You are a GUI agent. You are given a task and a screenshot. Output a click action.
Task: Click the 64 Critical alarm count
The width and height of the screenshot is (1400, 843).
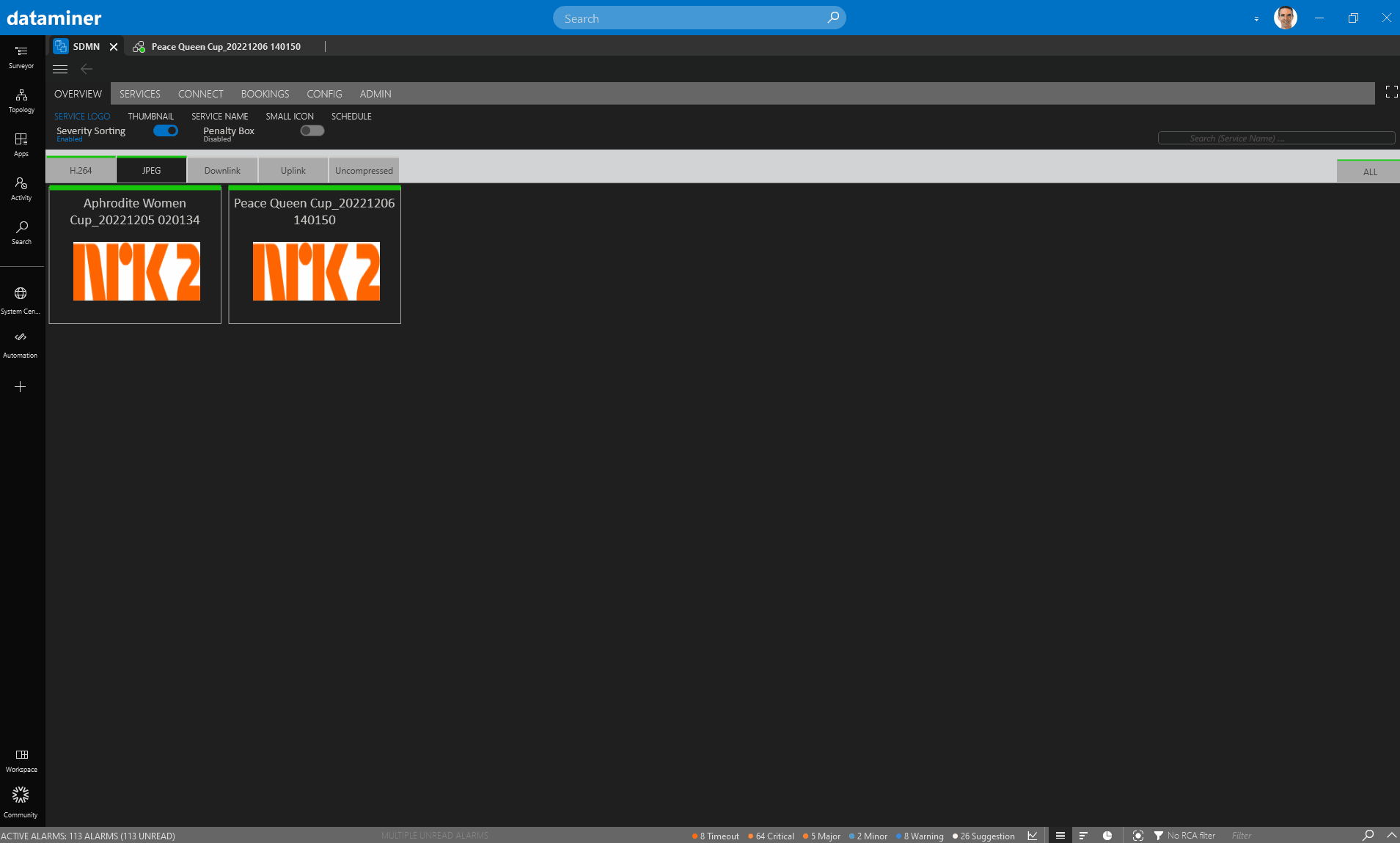click(x=772, y=836)
